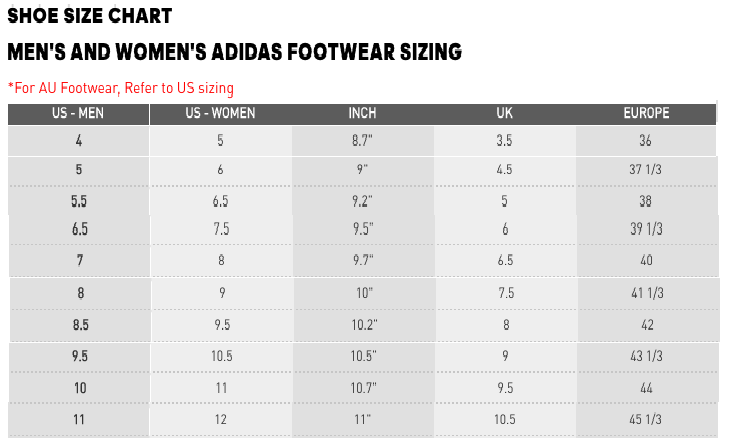The width and height of the screenshot is (734, 440).
Task: Click the Europe 45 1/3 cell
Action: pos(646,421)
